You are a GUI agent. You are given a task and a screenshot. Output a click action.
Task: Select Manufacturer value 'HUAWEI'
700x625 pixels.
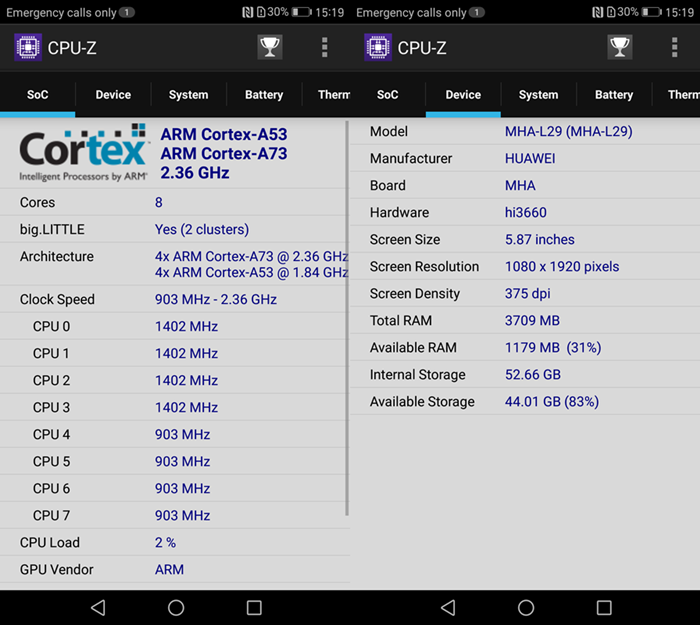click(530, 158)
